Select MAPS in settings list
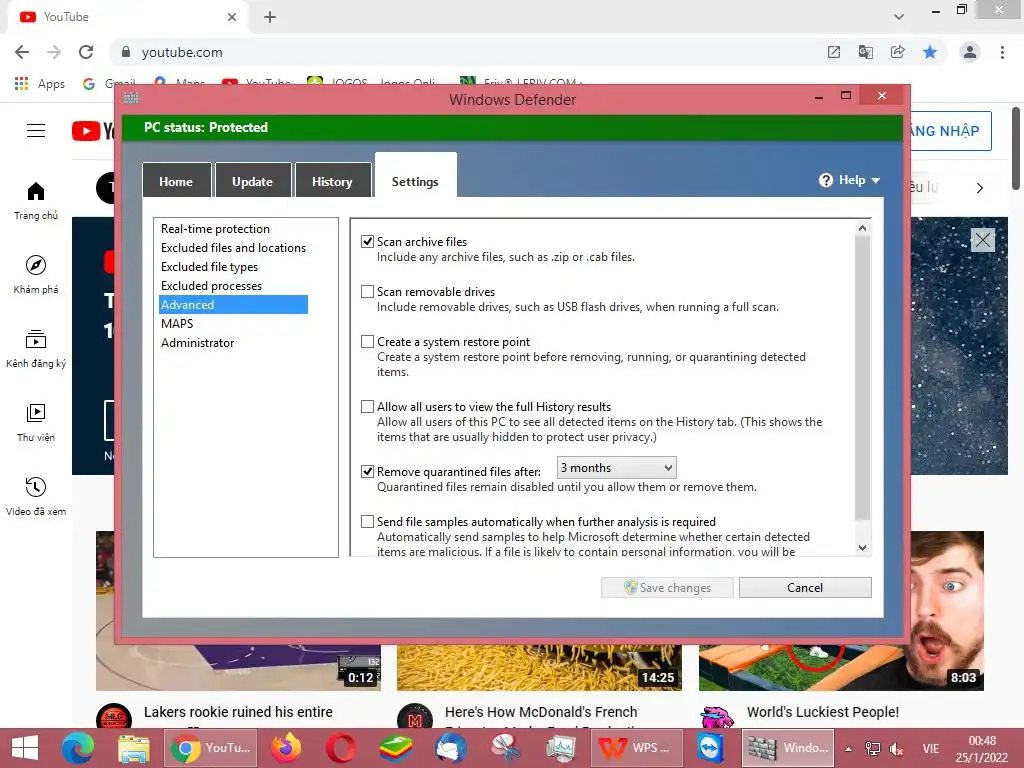The height and width of the screenshot is (768, 1024). [177, 324]
